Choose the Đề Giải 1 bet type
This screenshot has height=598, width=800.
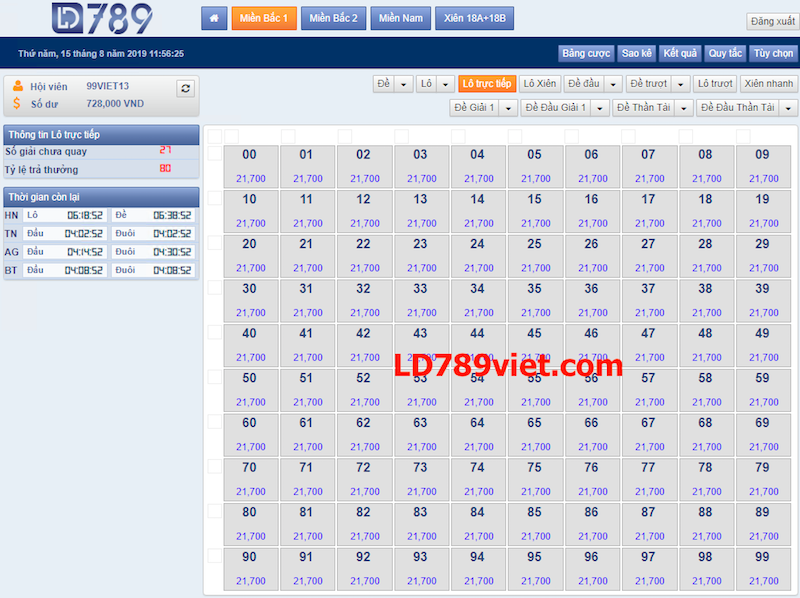coord(474,108)
